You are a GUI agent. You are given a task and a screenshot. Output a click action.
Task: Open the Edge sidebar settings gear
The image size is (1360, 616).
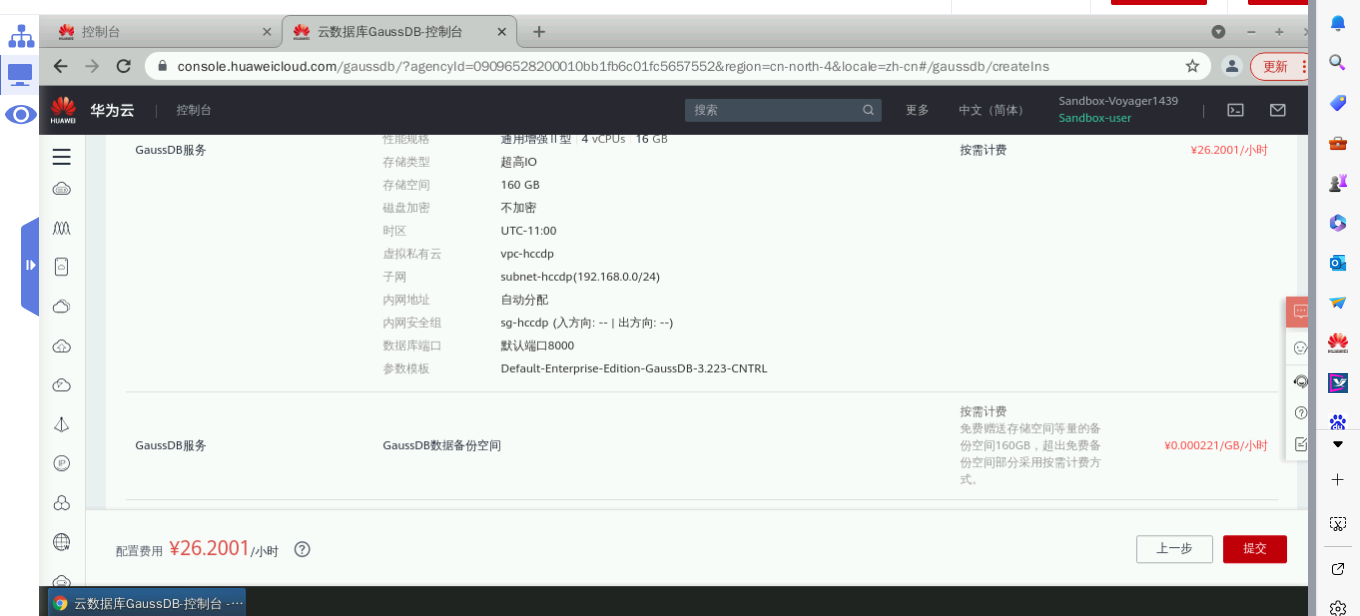click(x=1338, y=607)
